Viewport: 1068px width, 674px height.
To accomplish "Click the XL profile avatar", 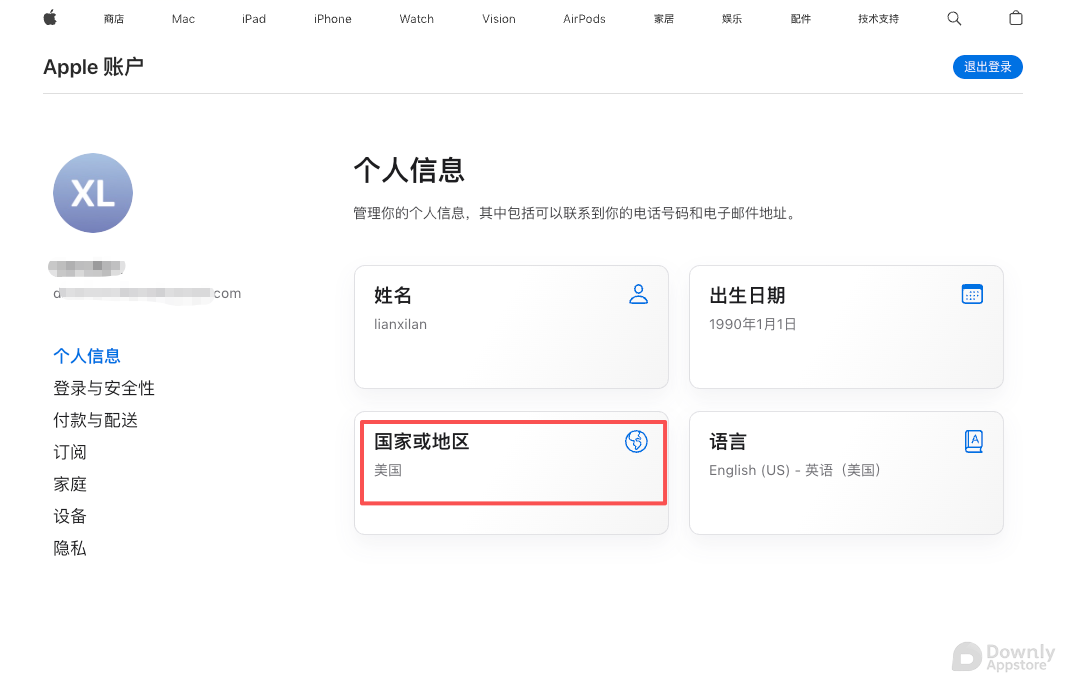I will [93, 193].
